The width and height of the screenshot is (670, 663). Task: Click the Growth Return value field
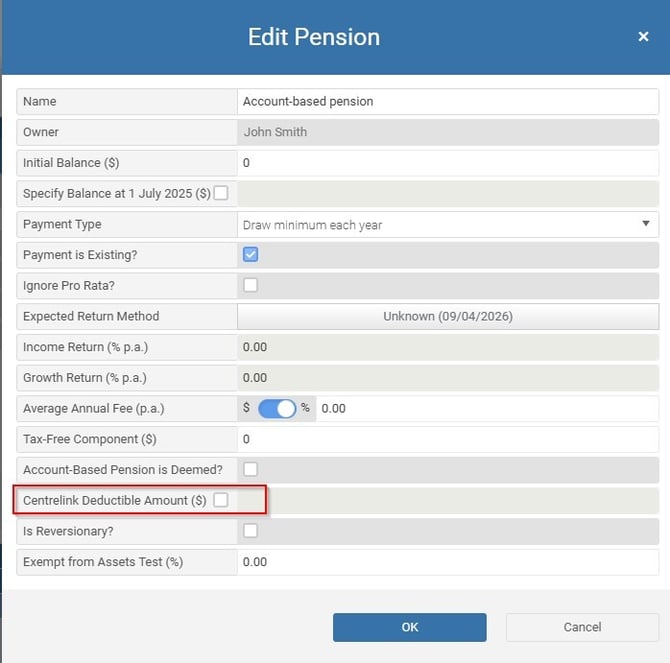[x=447, y=378]
